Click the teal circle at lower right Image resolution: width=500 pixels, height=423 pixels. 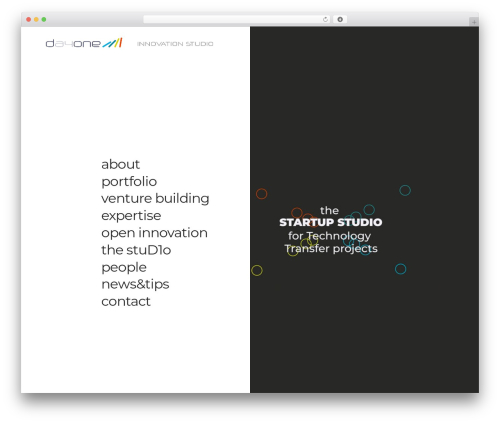400,269
